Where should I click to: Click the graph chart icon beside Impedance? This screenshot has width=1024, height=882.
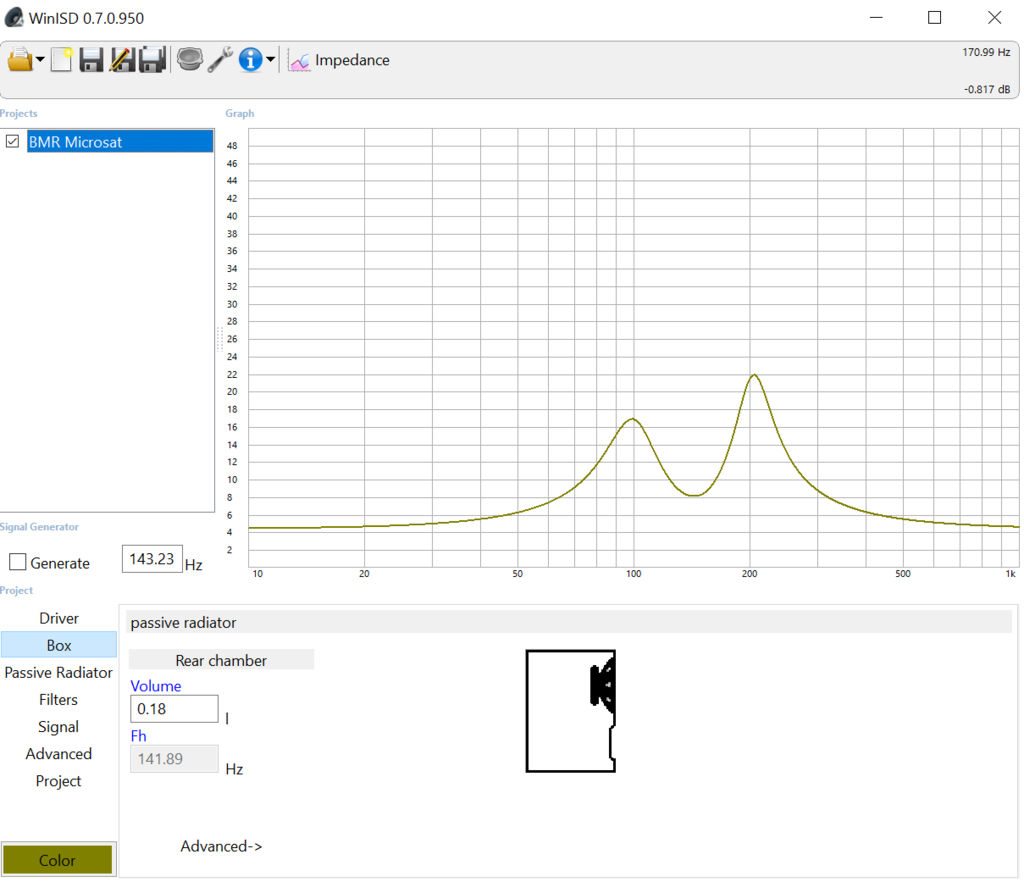click(299, 61)
